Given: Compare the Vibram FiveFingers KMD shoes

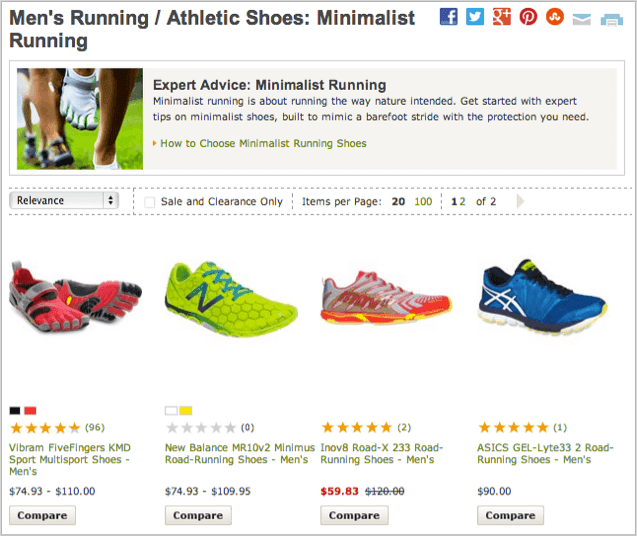Looking at the screenshot, I should pos(42,515).
